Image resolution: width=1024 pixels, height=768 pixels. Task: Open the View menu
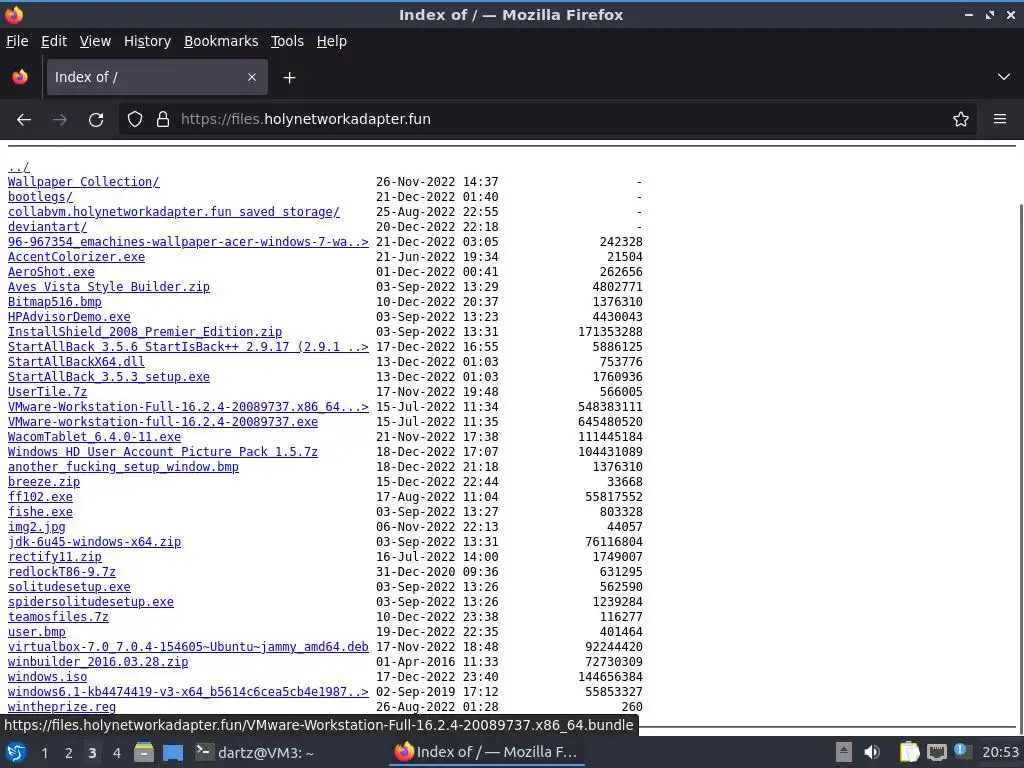(x=95, y=41)
